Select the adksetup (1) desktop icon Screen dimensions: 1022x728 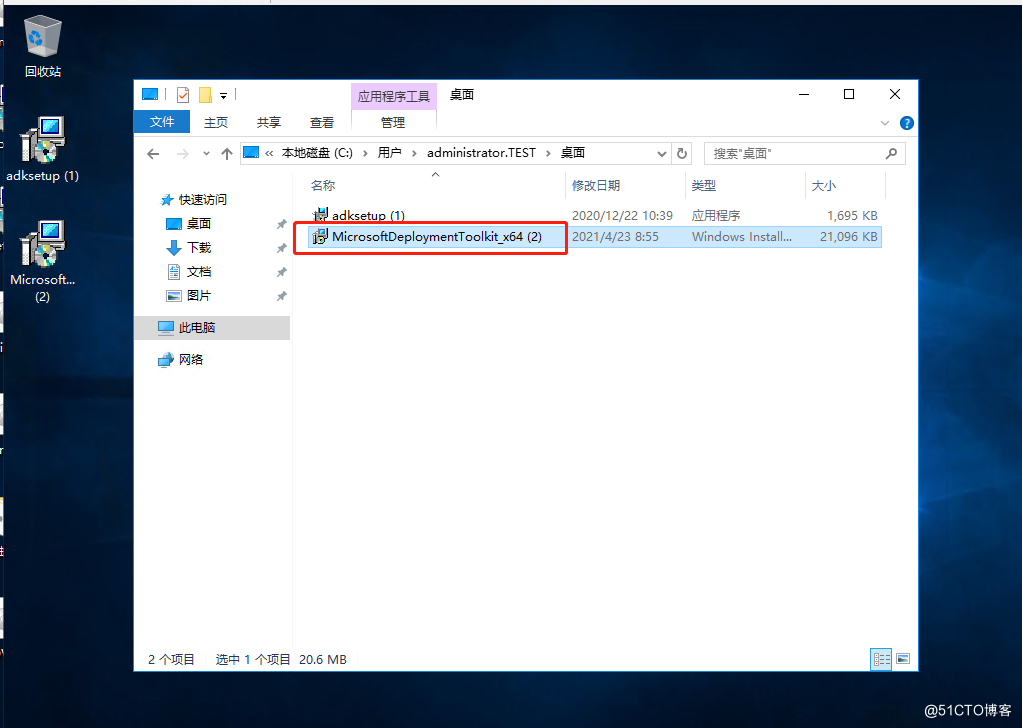point(42,149)
